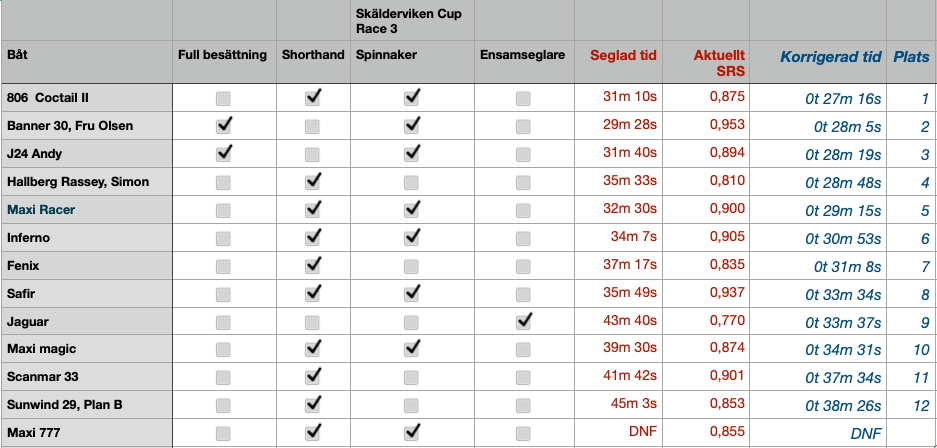Uncheck Ensamseglare for Jaguar

tap(523, 322)
